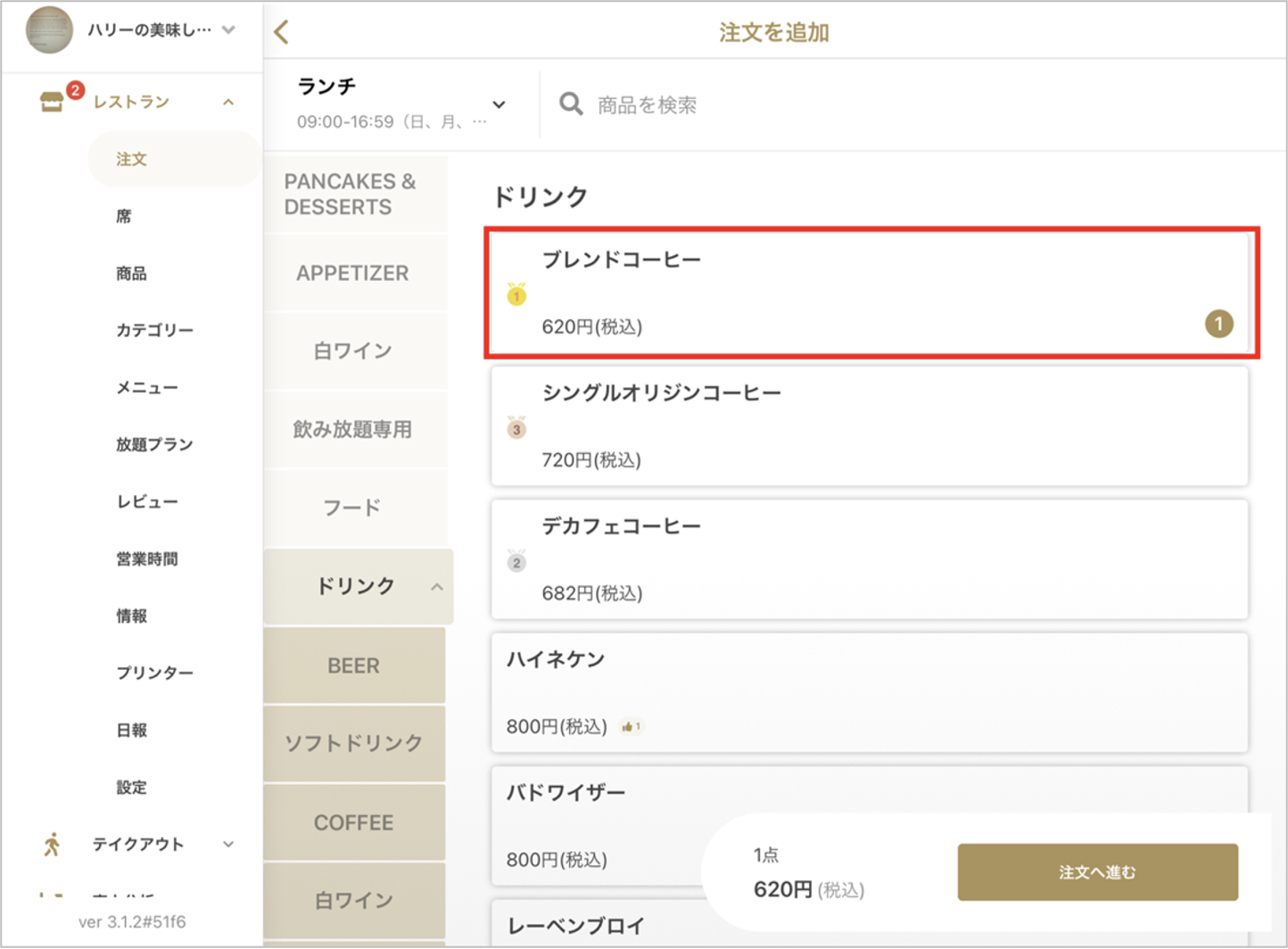Open 営業時間 in the sidebar
The image size is (1288, 949).
click(147, 558)
